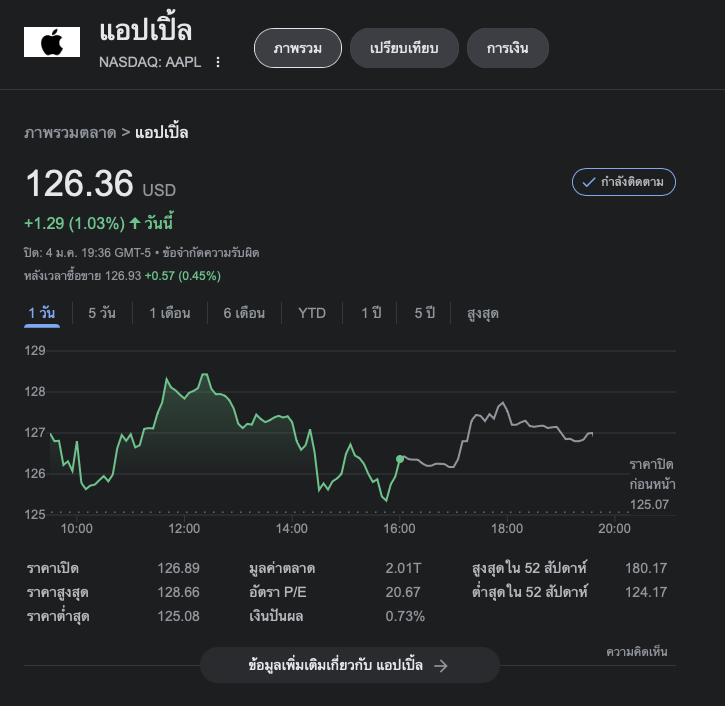Switch to the เปรียบเทียบ compare tab

click(x=404, y=48)
